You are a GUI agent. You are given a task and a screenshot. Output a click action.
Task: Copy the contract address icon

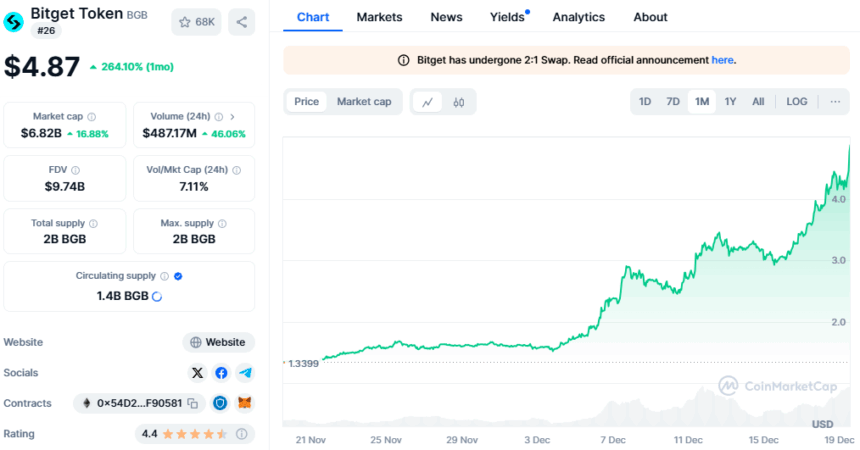point(193,403)
